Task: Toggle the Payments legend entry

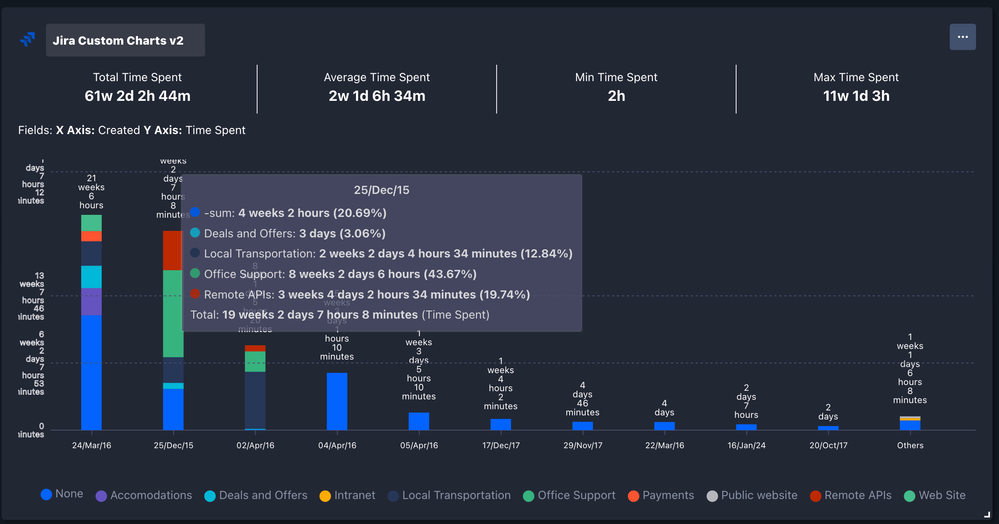Action: point(661,495)
